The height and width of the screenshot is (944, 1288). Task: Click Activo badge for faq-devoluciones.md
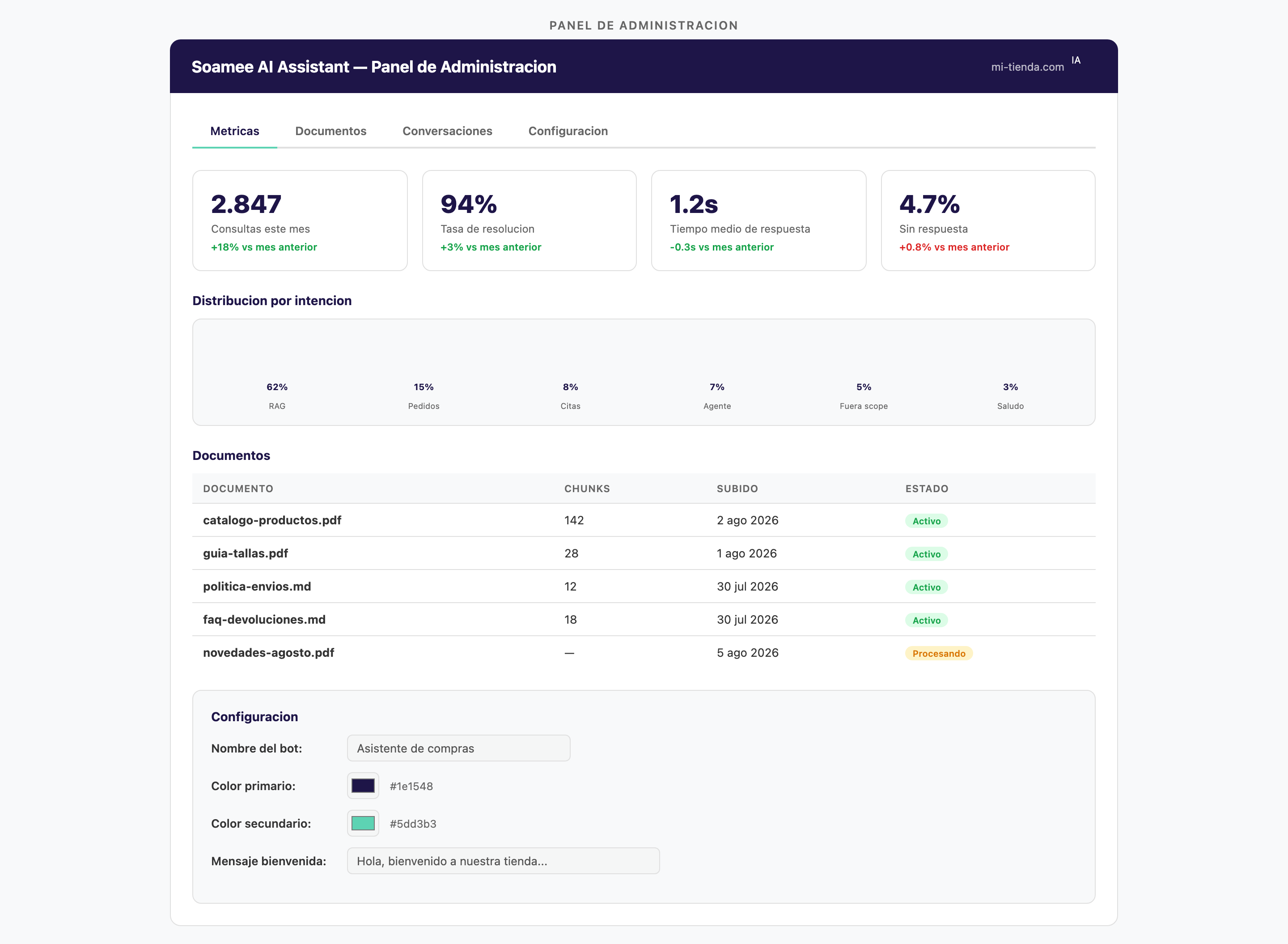(x=927, y=620)
